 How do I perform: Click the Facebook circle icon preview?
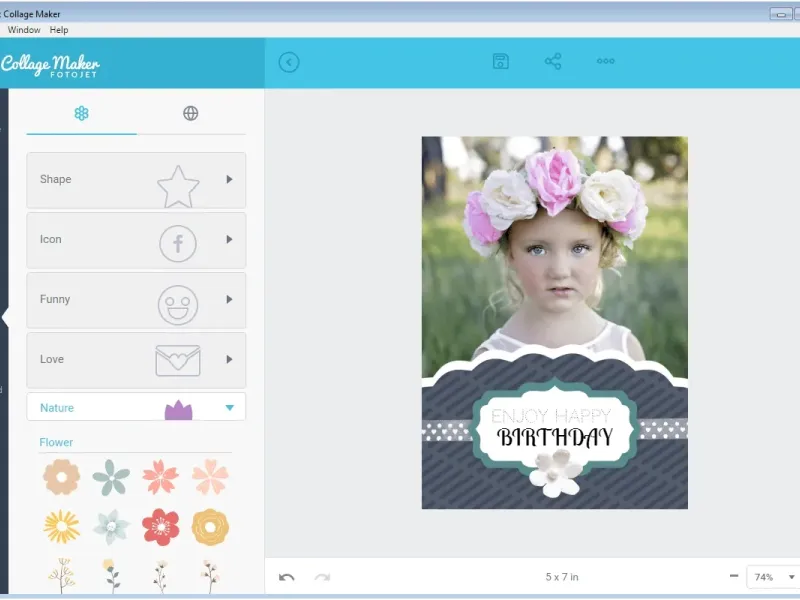pyautogui.click(x=178, y=244)
